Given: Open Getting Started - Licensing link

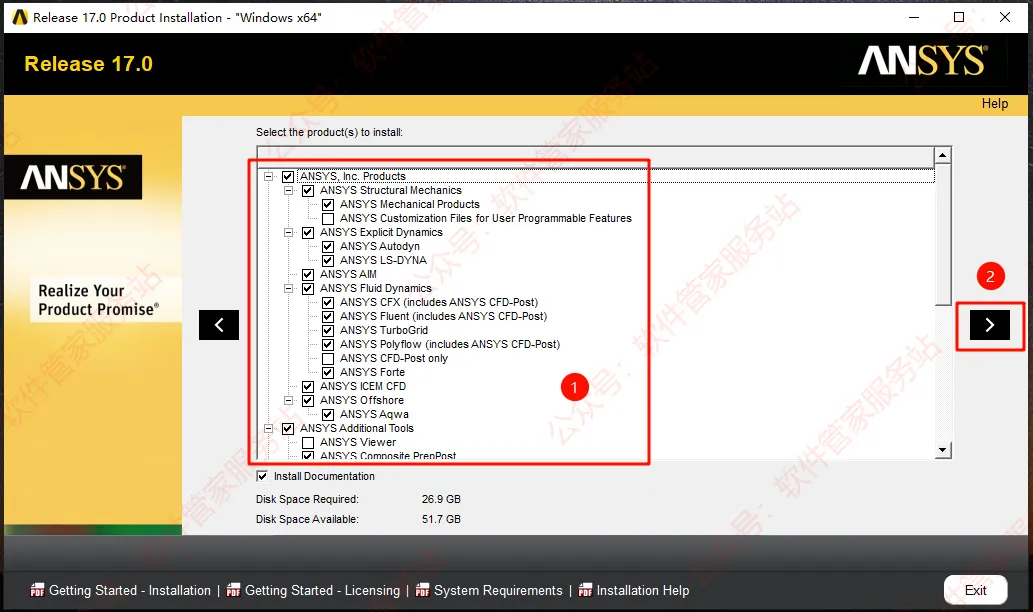Looking at the screenshot, I should (322, 590).
